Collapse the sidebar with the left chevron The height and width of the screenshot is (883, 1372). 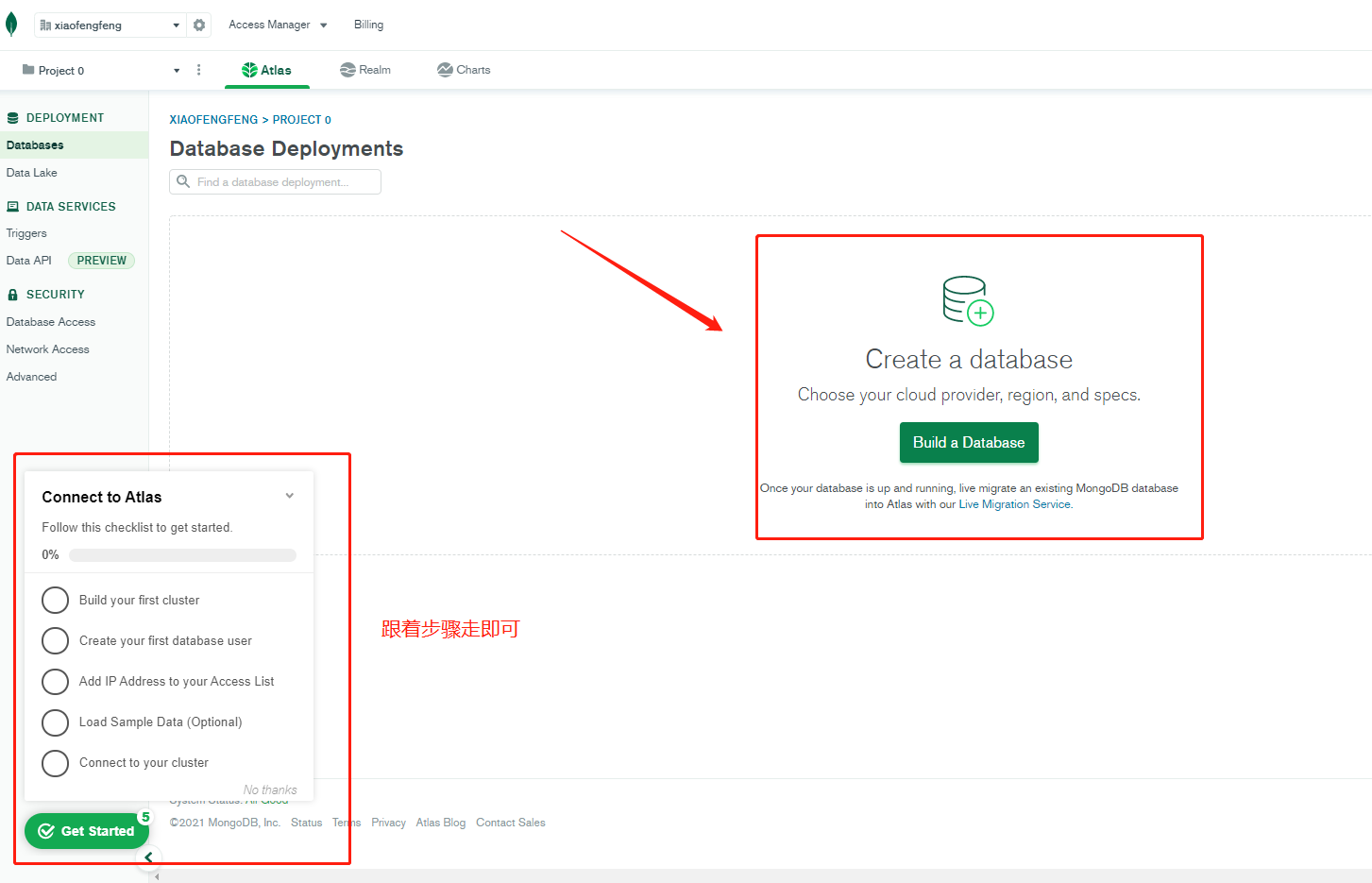[x=148, y=858]
